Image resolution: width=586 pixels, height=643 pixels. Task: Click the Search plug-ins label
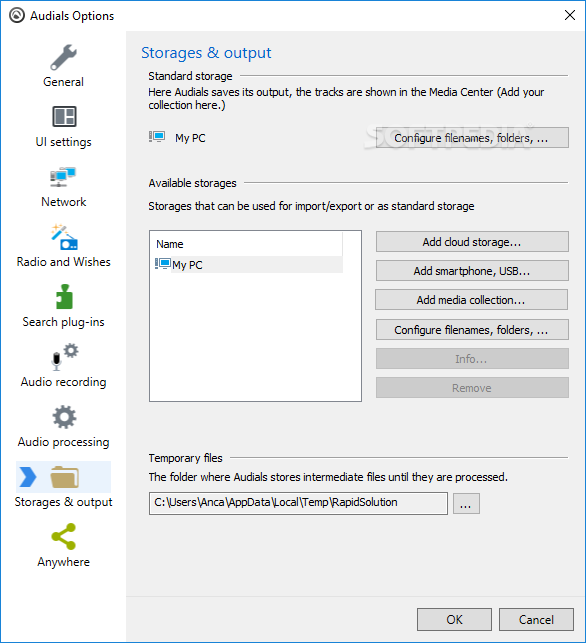coord(64,322)
